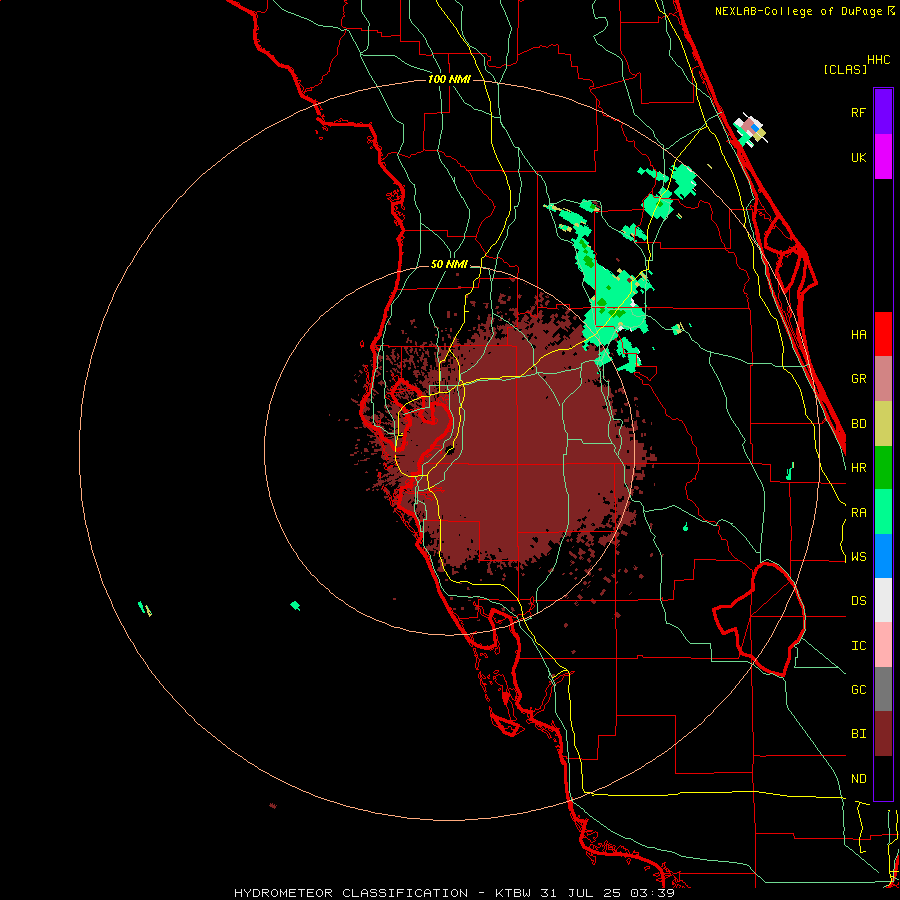Click the magenta UK legend color swatch
The width and height of the screenshot is (900, 900).
point(883,157)
